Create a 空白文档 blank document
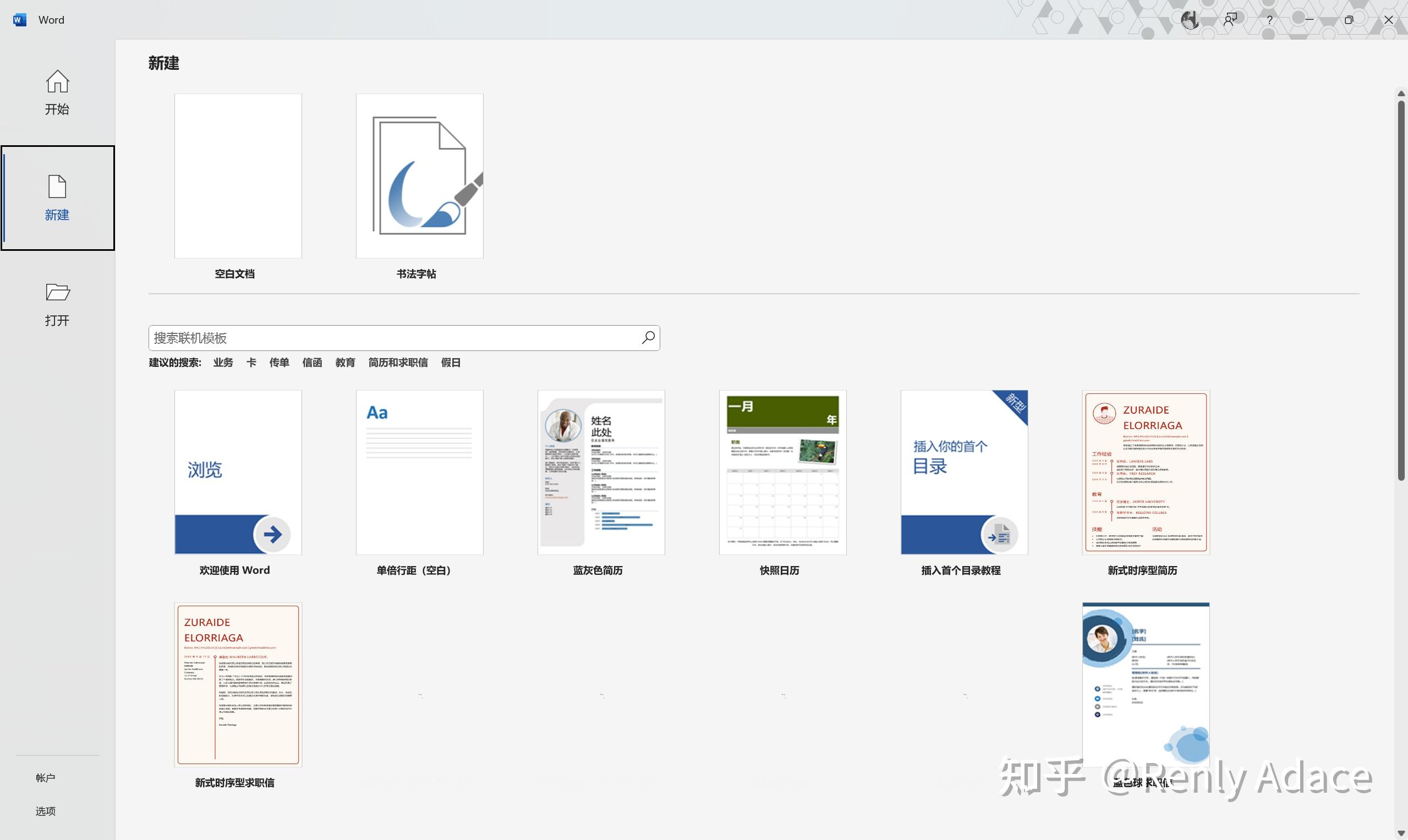This screenshot has height=840, width=1408. [x=238, y=176]
